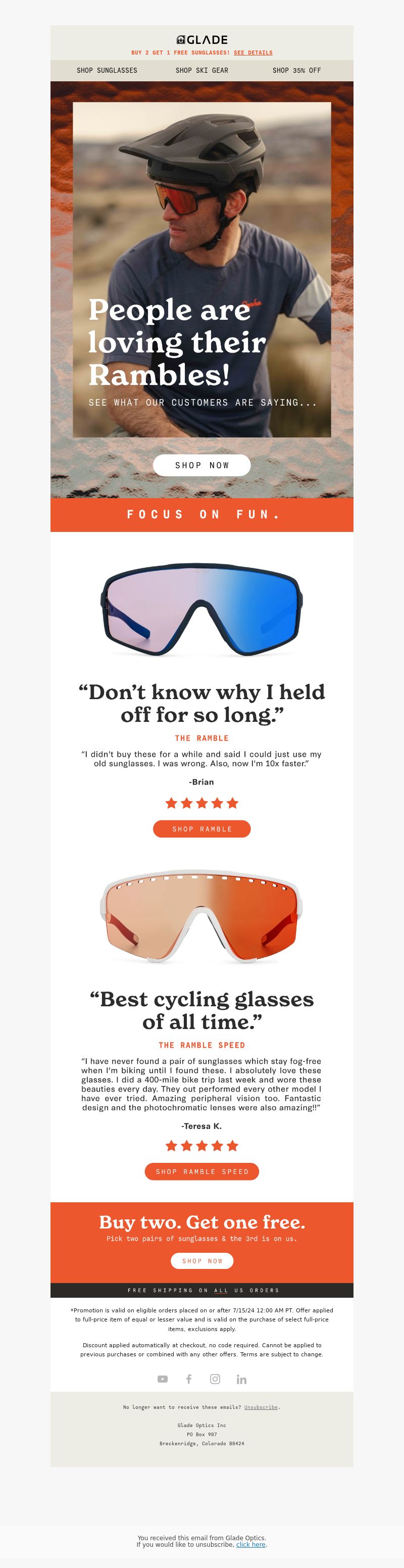Open the Shop 35% Off menu item
Viewport: 404px width, 1568px height.
297,71
